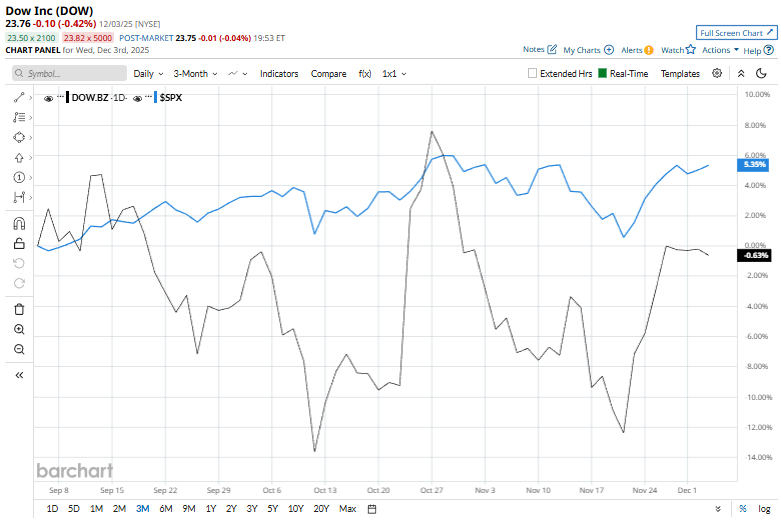Screen dimensions: 781x526
Task: Toggle the Real-Time green checkbox
Action: 602,73
